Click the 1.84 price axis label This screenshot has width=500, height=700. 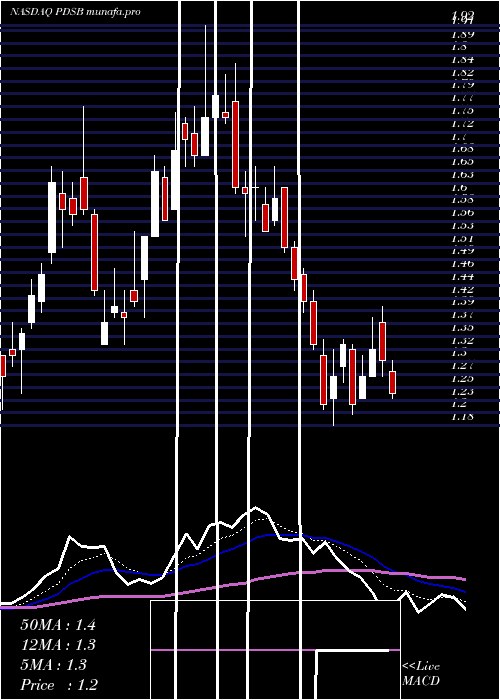pyautogui.click(x=462, y=60)
